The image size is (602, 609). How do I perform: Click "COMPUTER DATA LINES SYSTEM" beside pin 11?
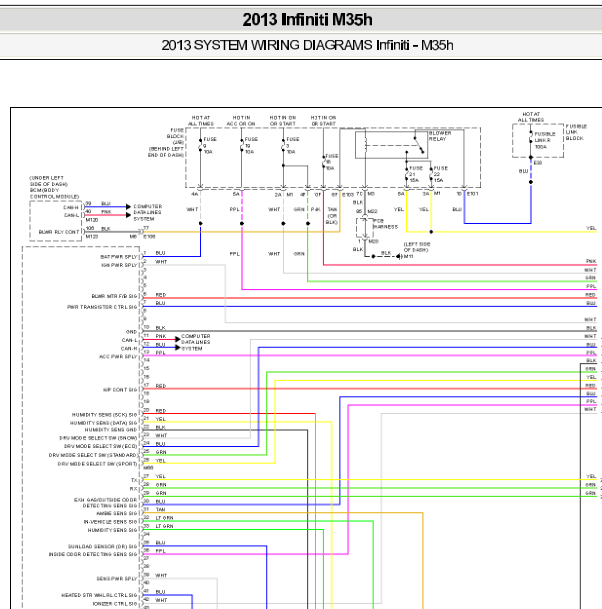point(195,342)
